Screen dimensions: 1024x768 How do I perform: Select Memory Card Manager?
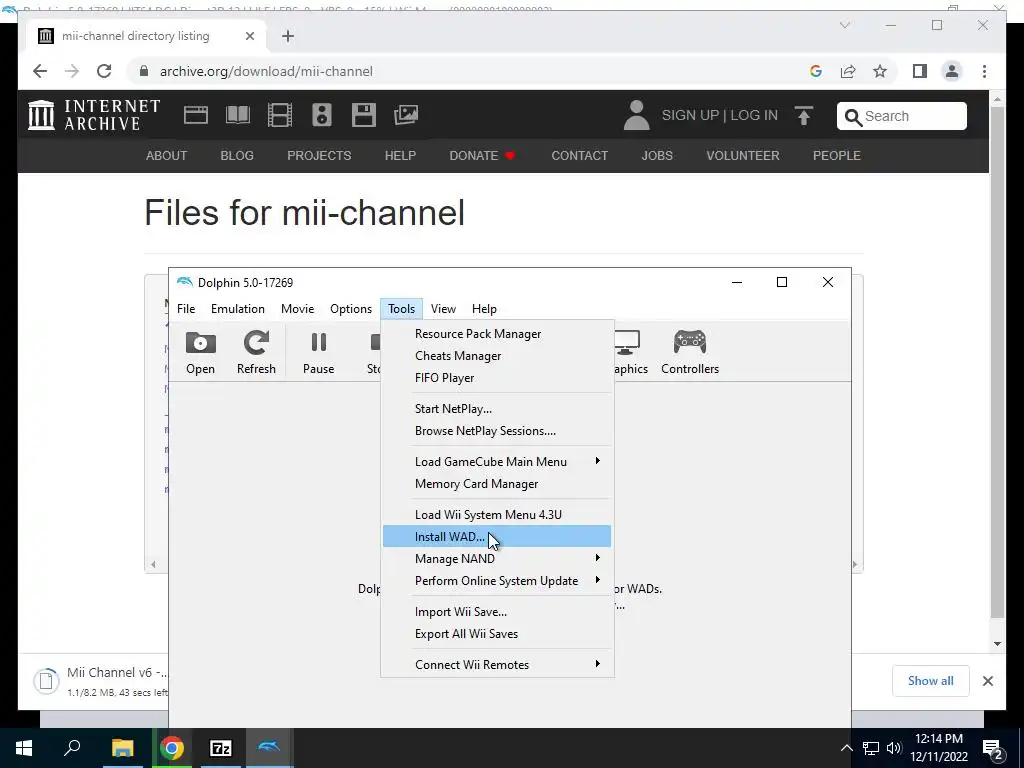coord(497,484)
